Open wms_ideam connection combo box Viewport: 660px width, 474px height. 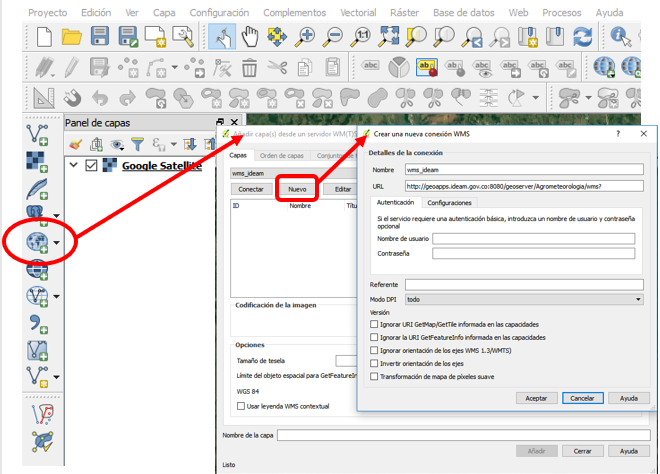[293, 173]
